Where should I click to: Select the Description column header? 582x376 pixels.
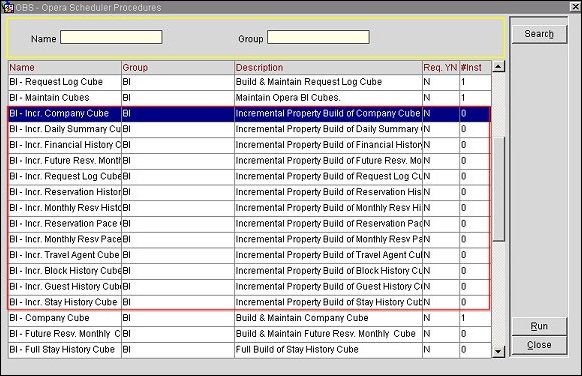328,68
